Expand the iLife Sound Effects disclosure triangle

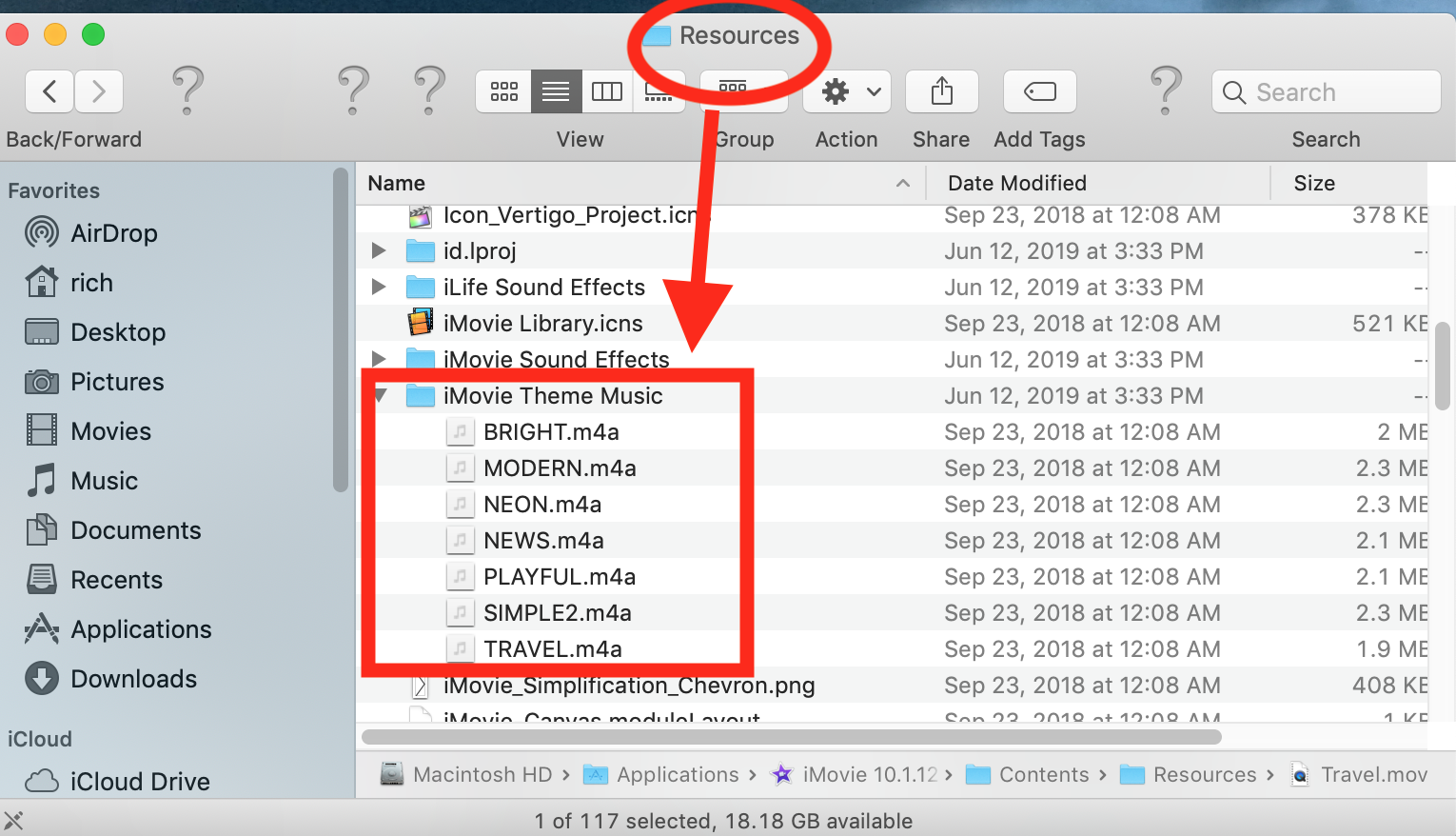pyautogui.click(x=379, y=288)
